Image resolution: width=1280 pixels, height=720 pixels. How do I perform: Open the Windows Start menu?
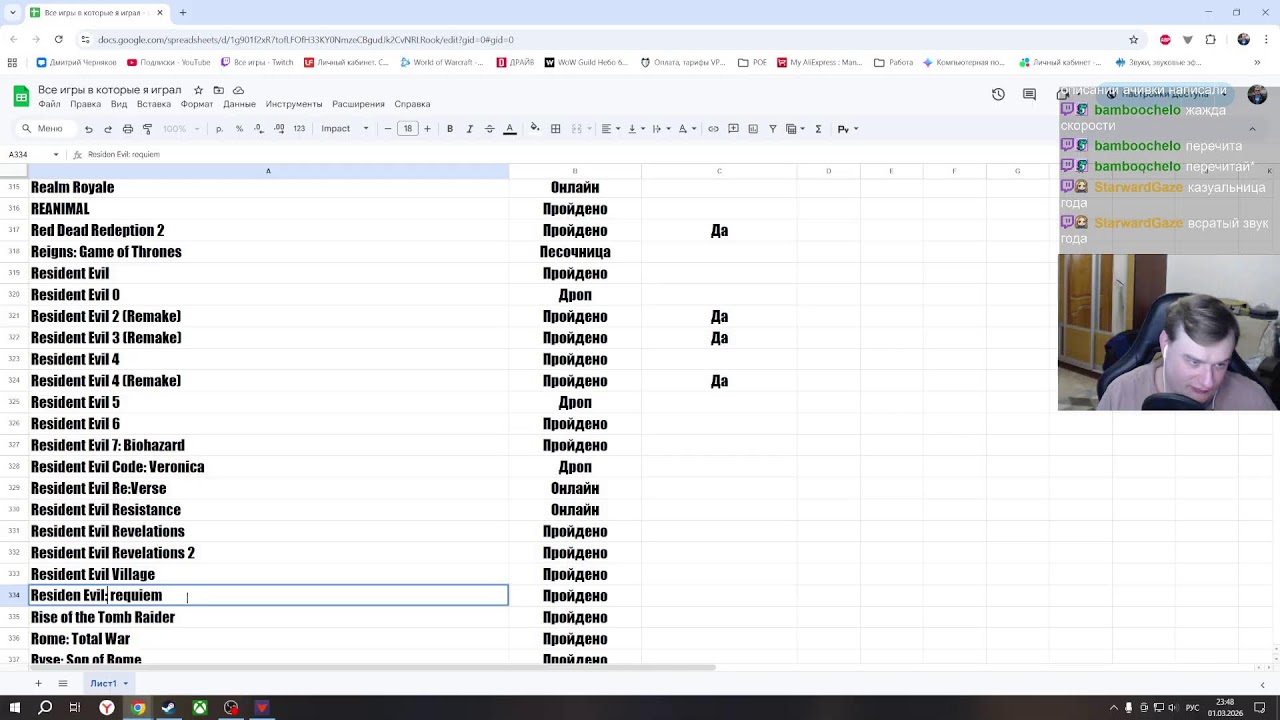14,708
